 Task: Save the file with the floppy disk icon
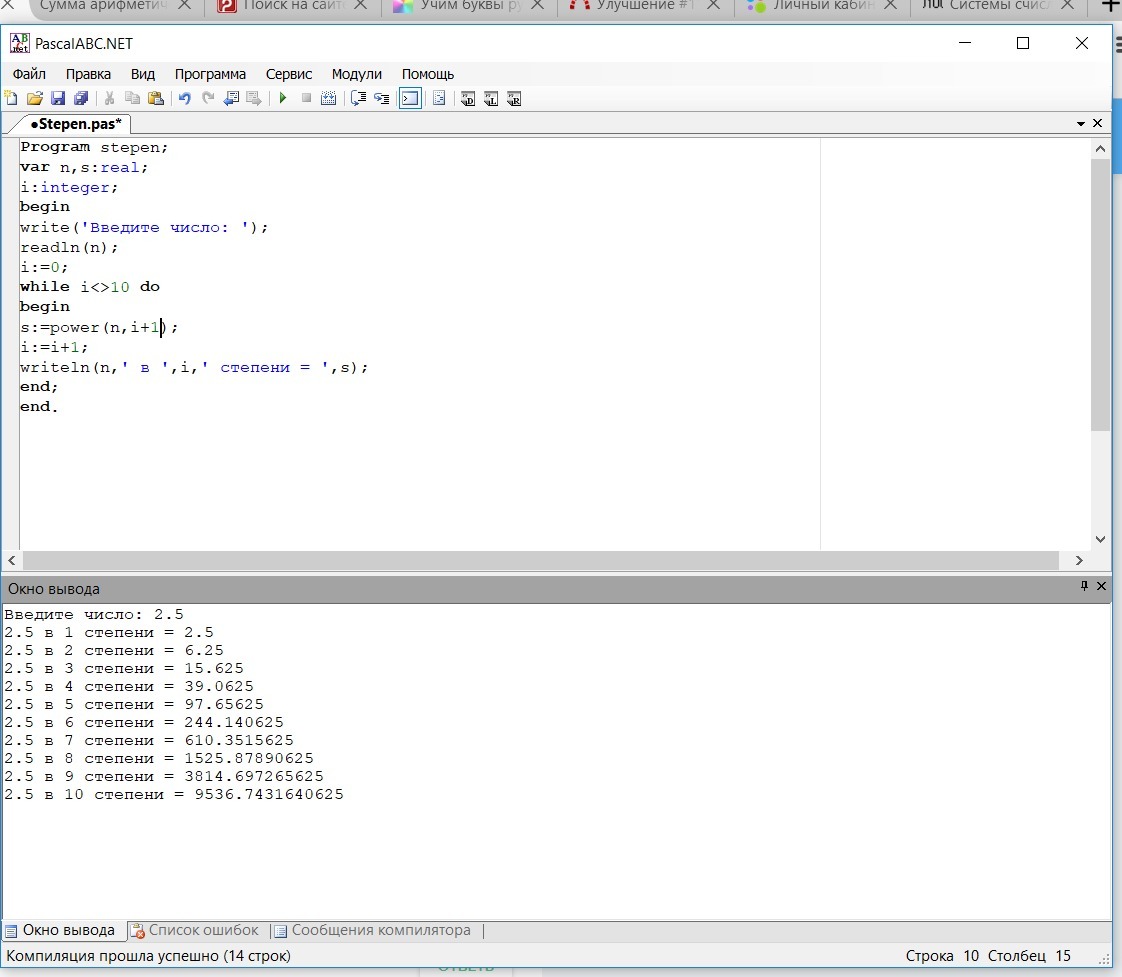point(58,98)
